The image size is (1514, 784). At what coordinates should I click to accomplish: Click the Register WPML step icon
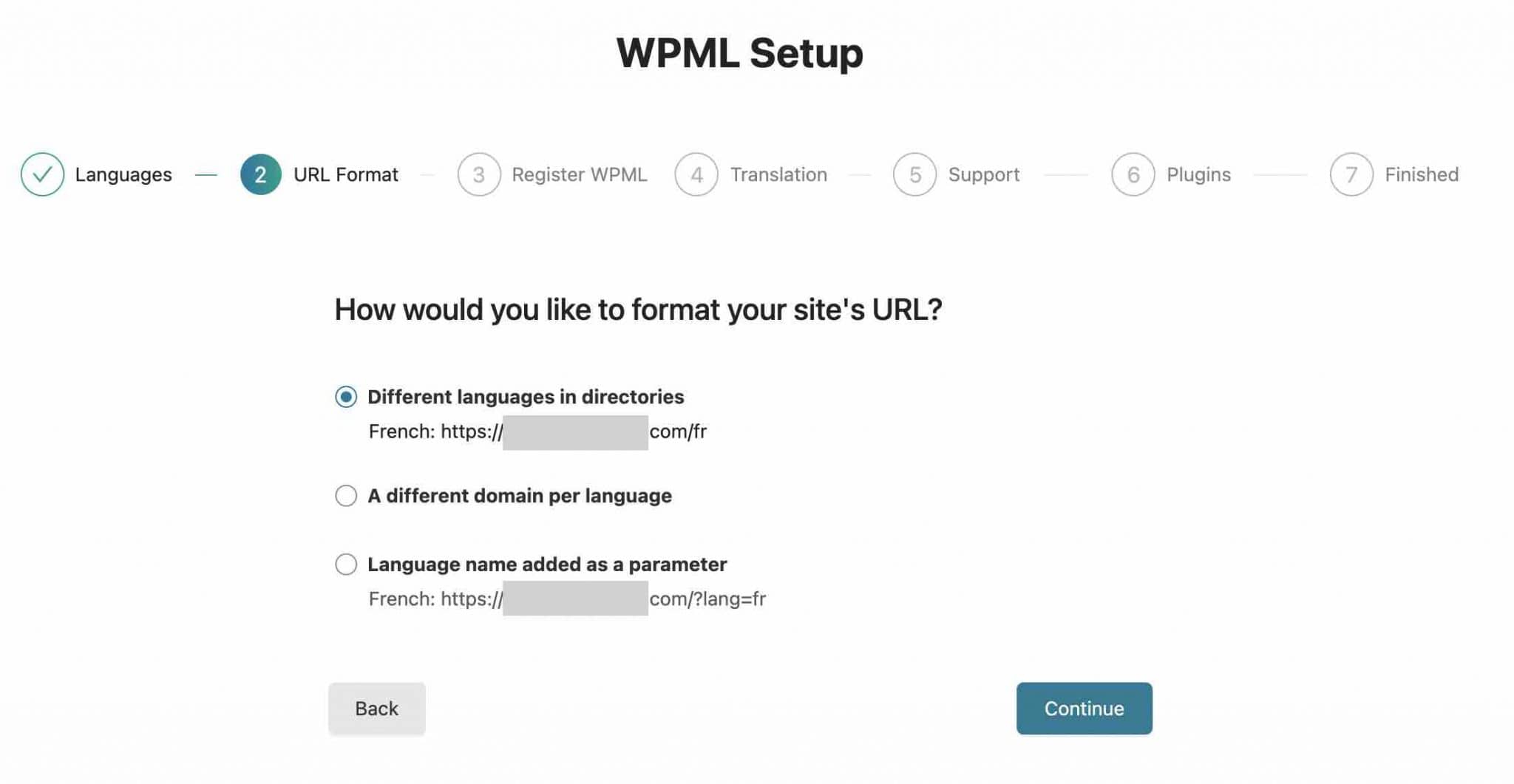click(x=478, y=174)
